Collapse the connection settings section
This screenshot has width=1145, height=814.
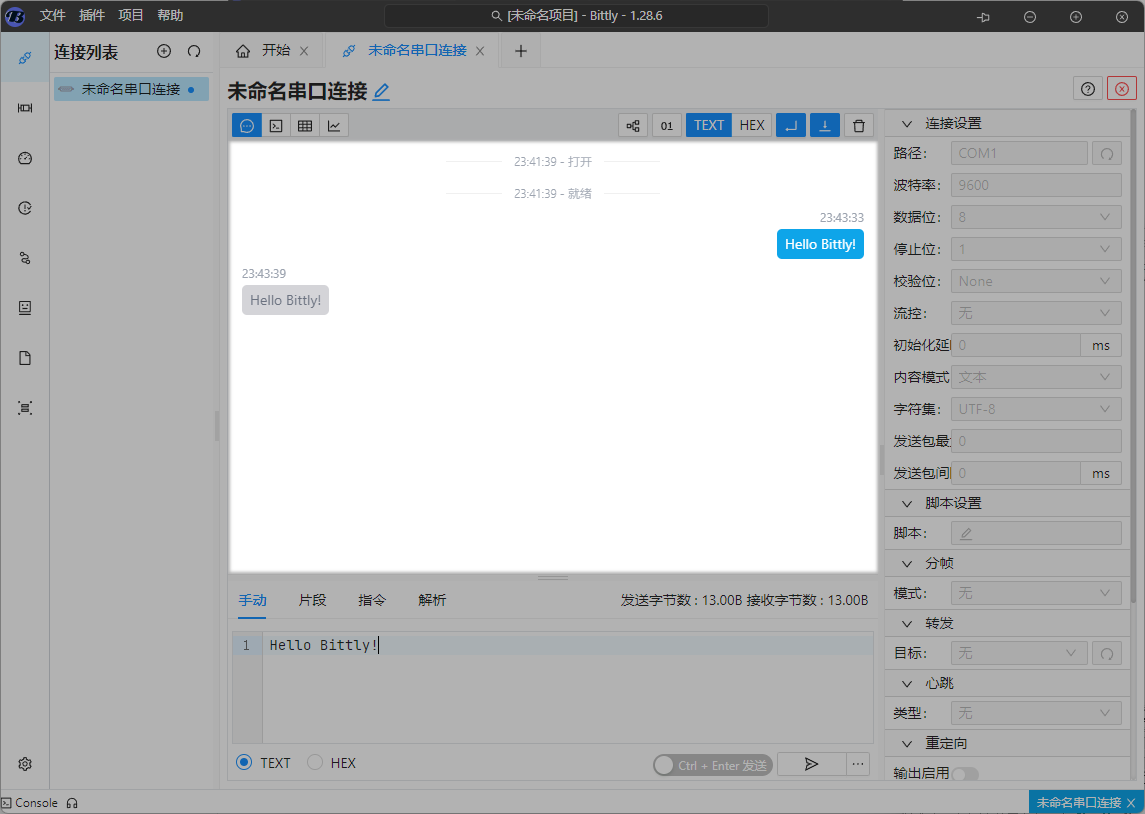coord(907,124)
